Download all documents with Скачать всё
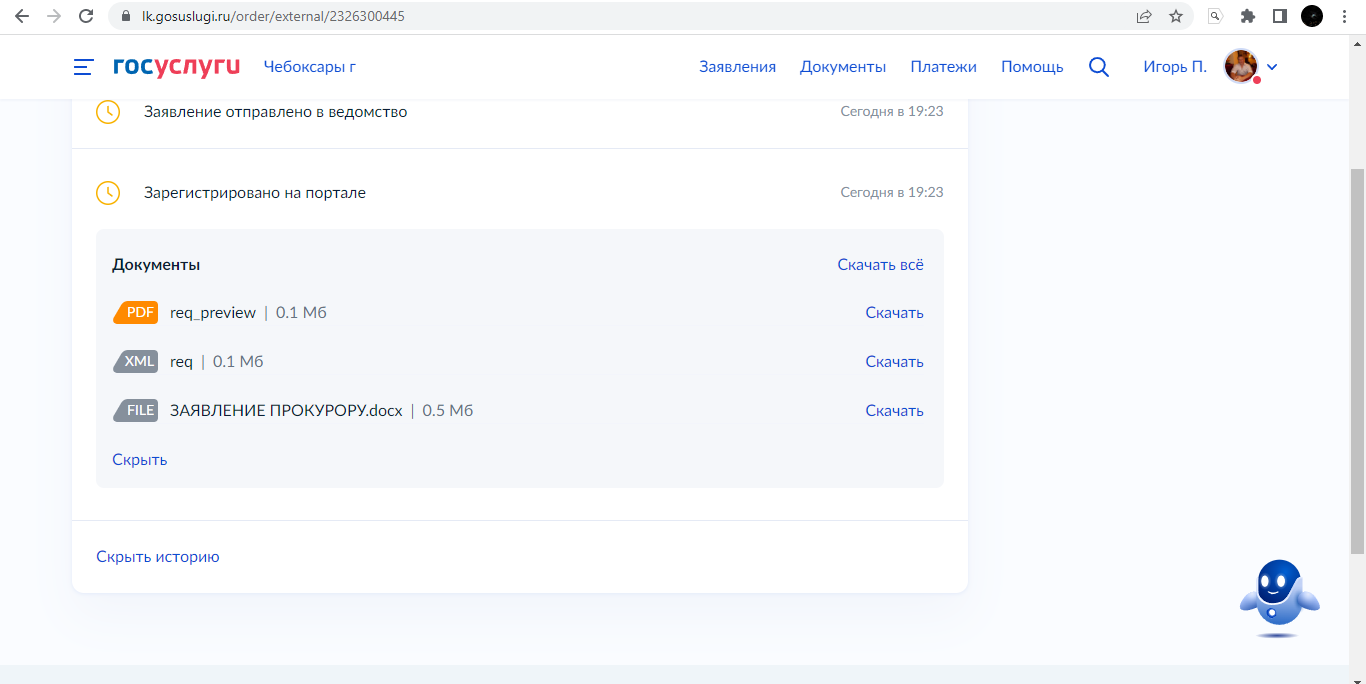Screen dimensions: 1366x684 (x=880, y=265)
